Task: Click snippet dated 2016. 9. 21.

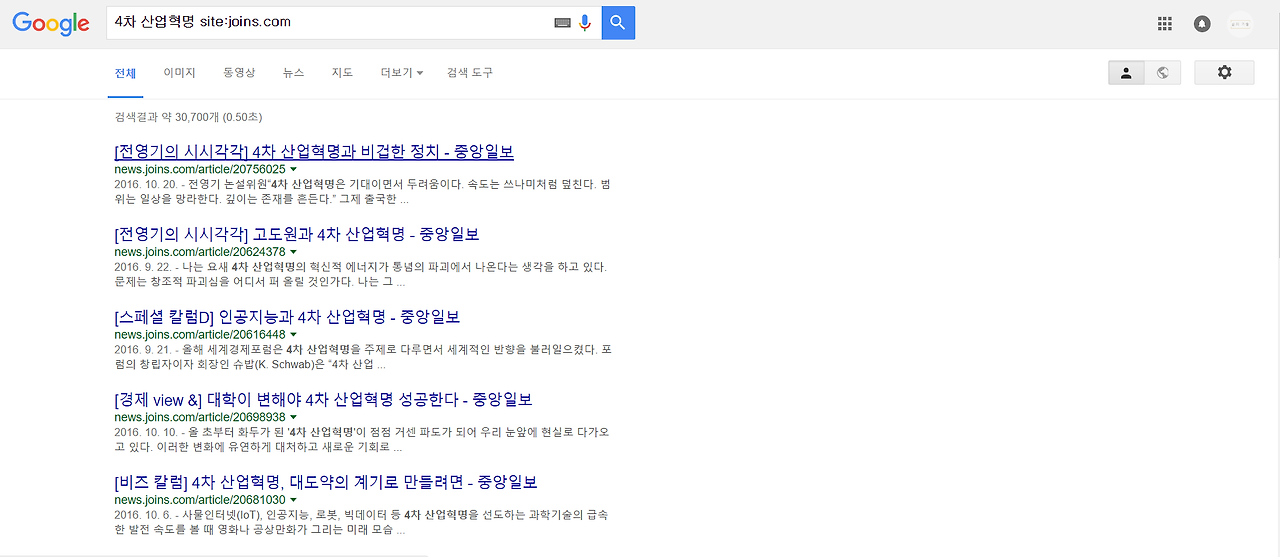Action: [x=362, y=357]
